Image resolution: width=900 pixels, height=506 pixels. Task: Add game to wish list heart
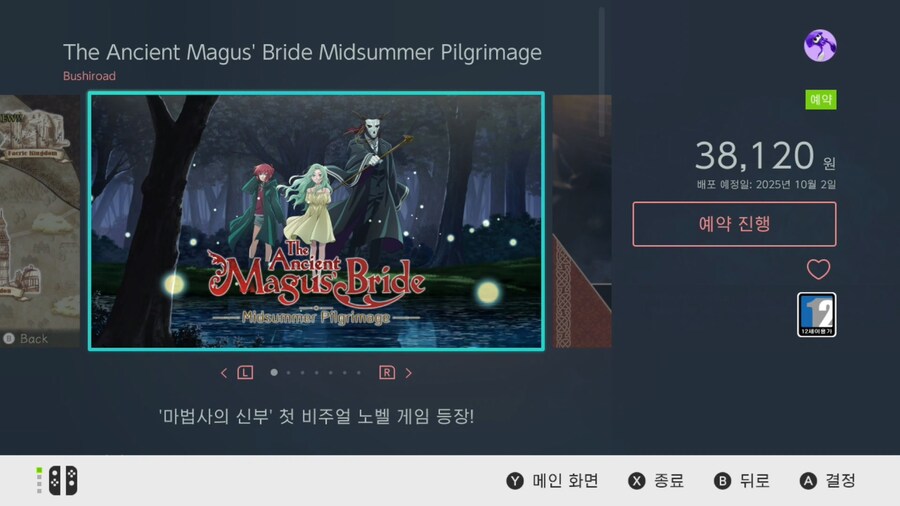818,269
